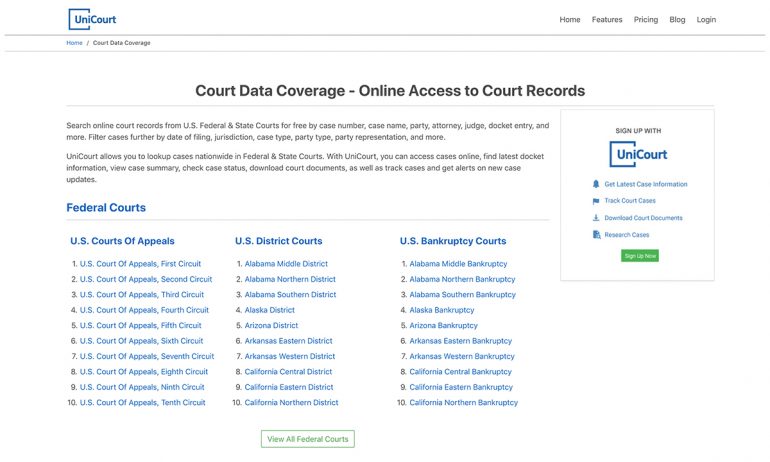
Task: Open the Research Cases link
Action: [x=627, y=235]
